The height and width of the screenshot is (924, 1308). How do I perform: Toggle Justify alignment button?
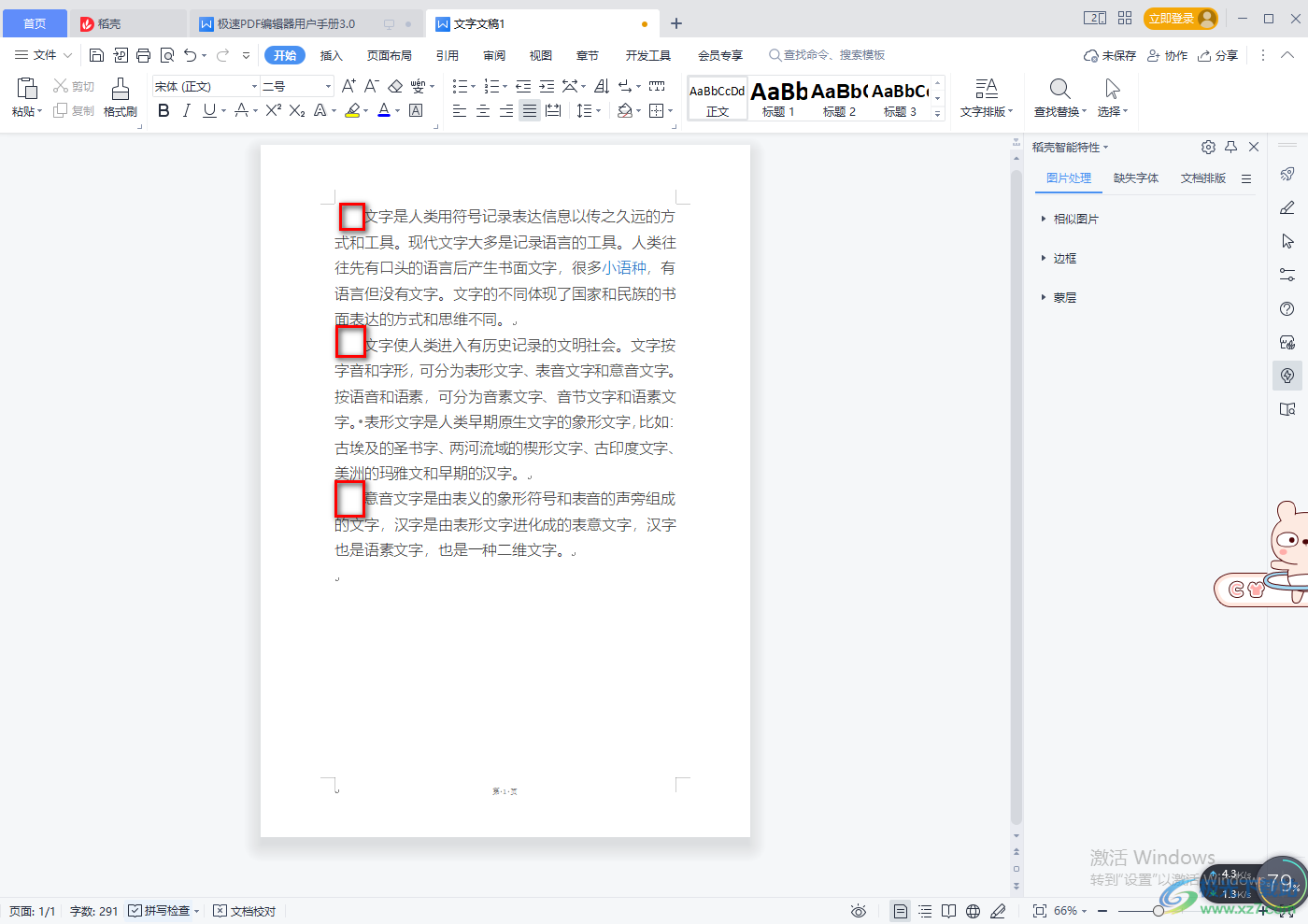pos(530,110)
